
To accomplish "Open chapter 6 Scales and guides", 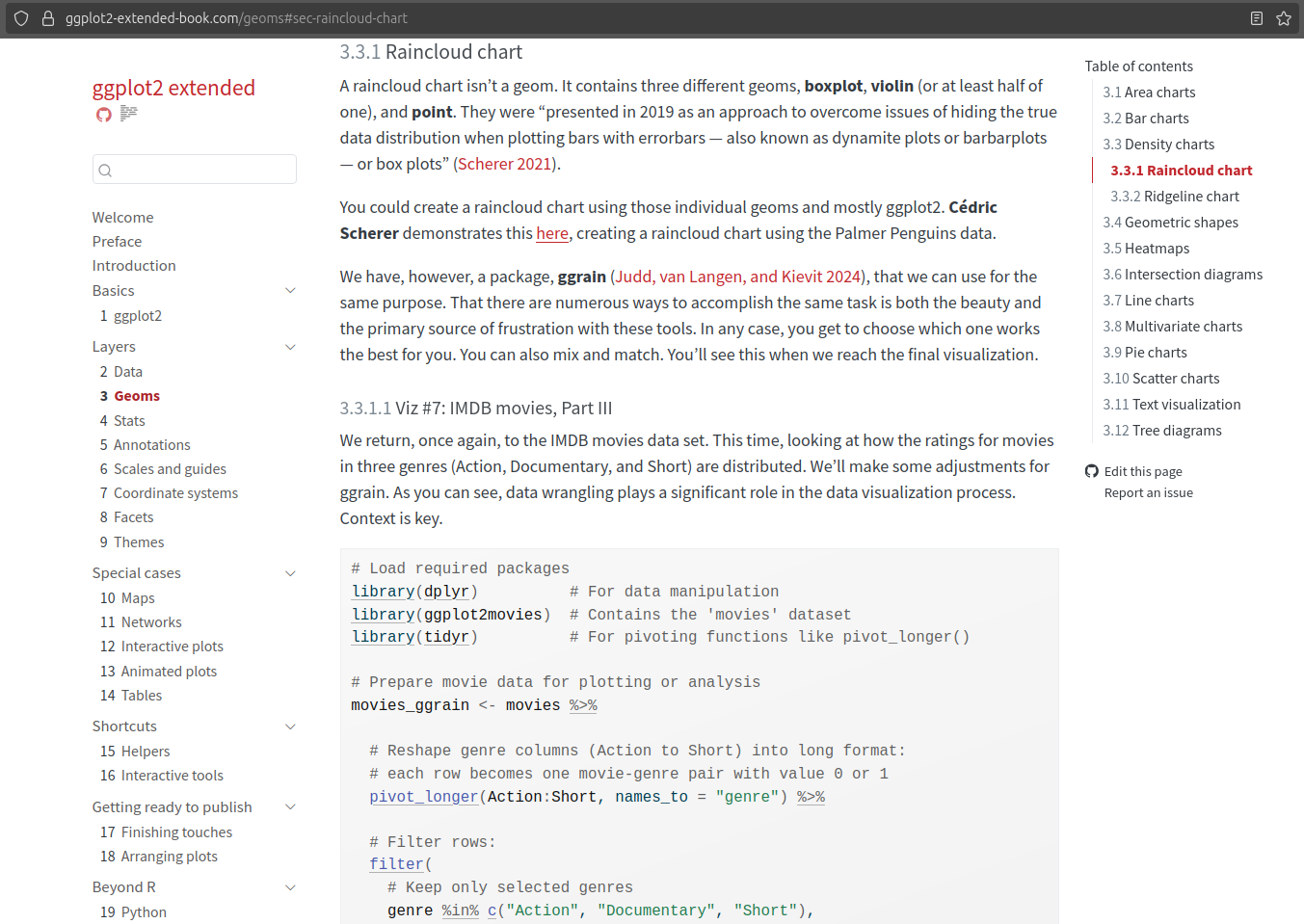I will [163, 469].
